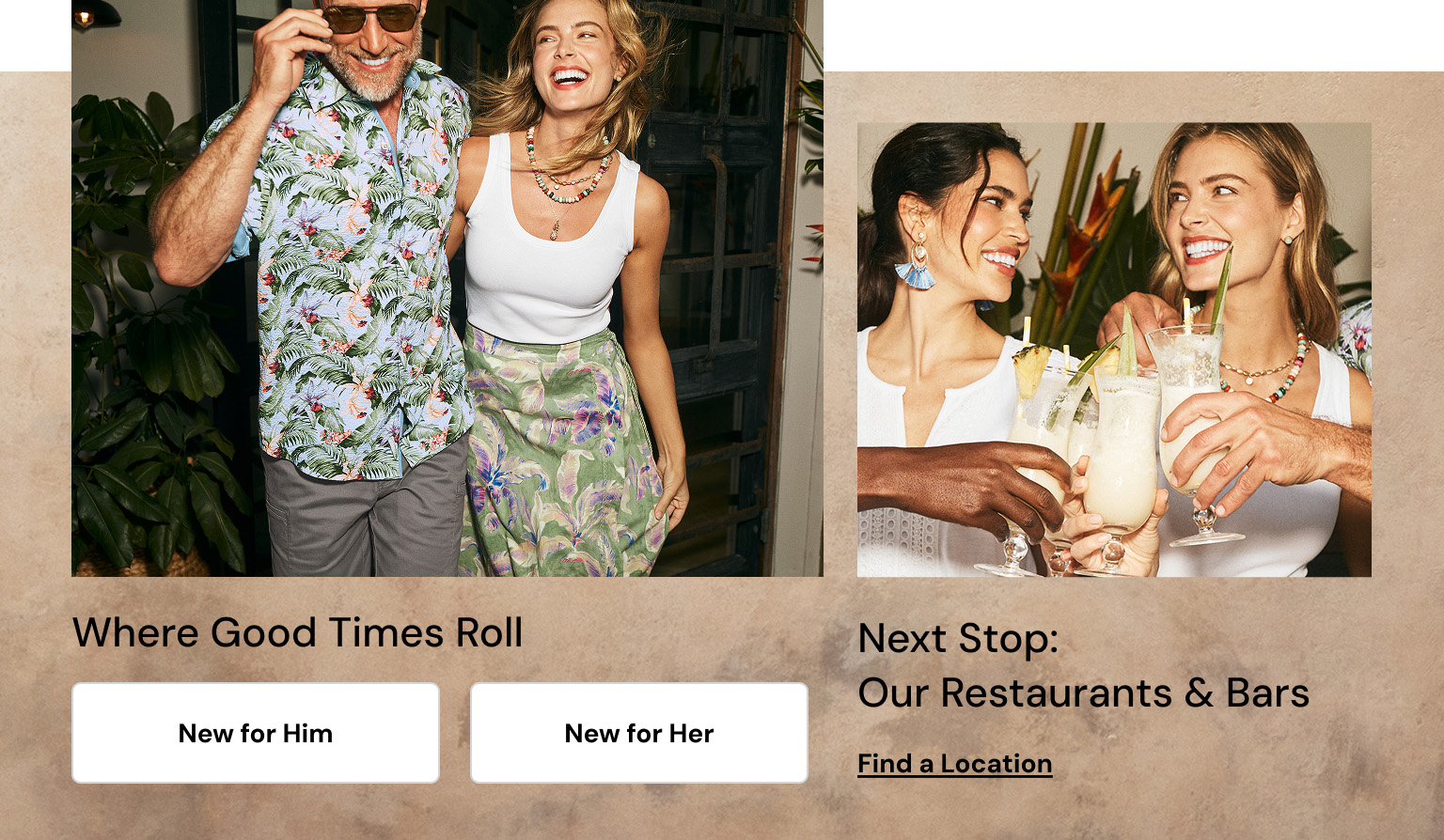Viewport: 1444px width, 840px height.
Task: Select the Where Good Times Roll heading
Action: pos(297,632)
